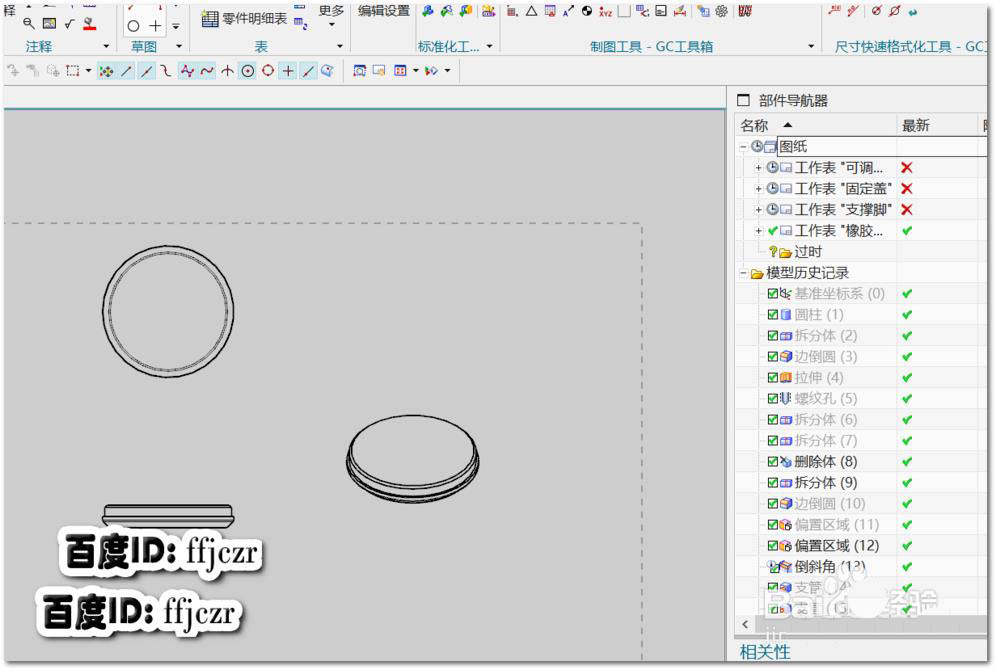Select the rectangle selection icon
The height and width of the screenshot is (668, 996).
(73, 71)
